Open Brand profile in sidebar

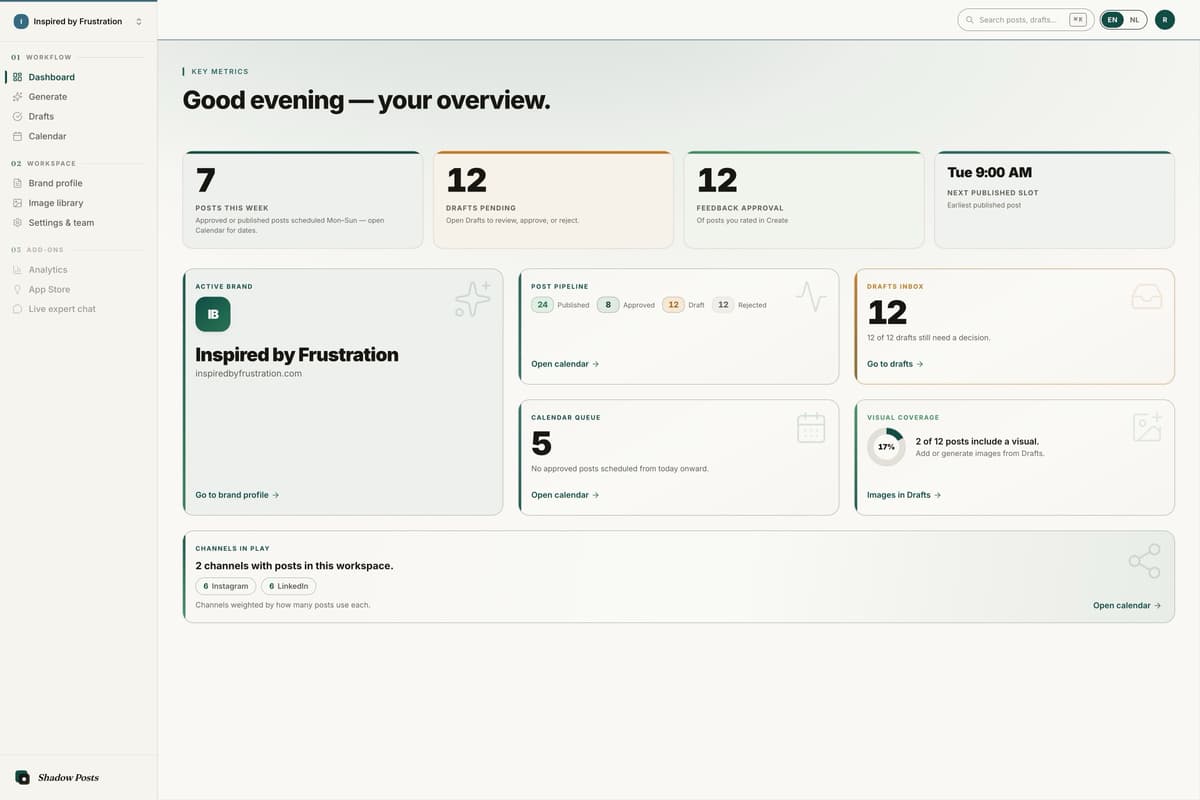click(78, 183)
